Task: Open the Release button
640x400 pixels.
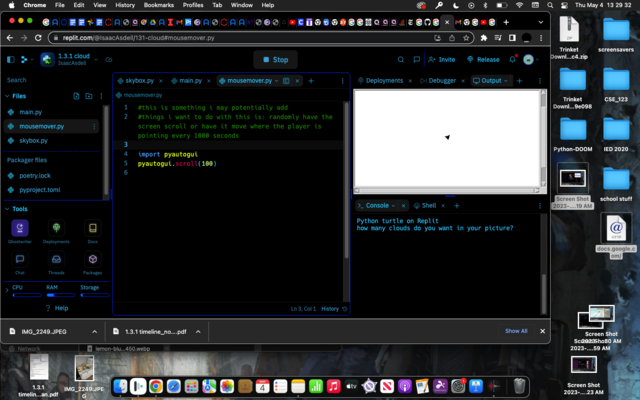Action: 483,60
